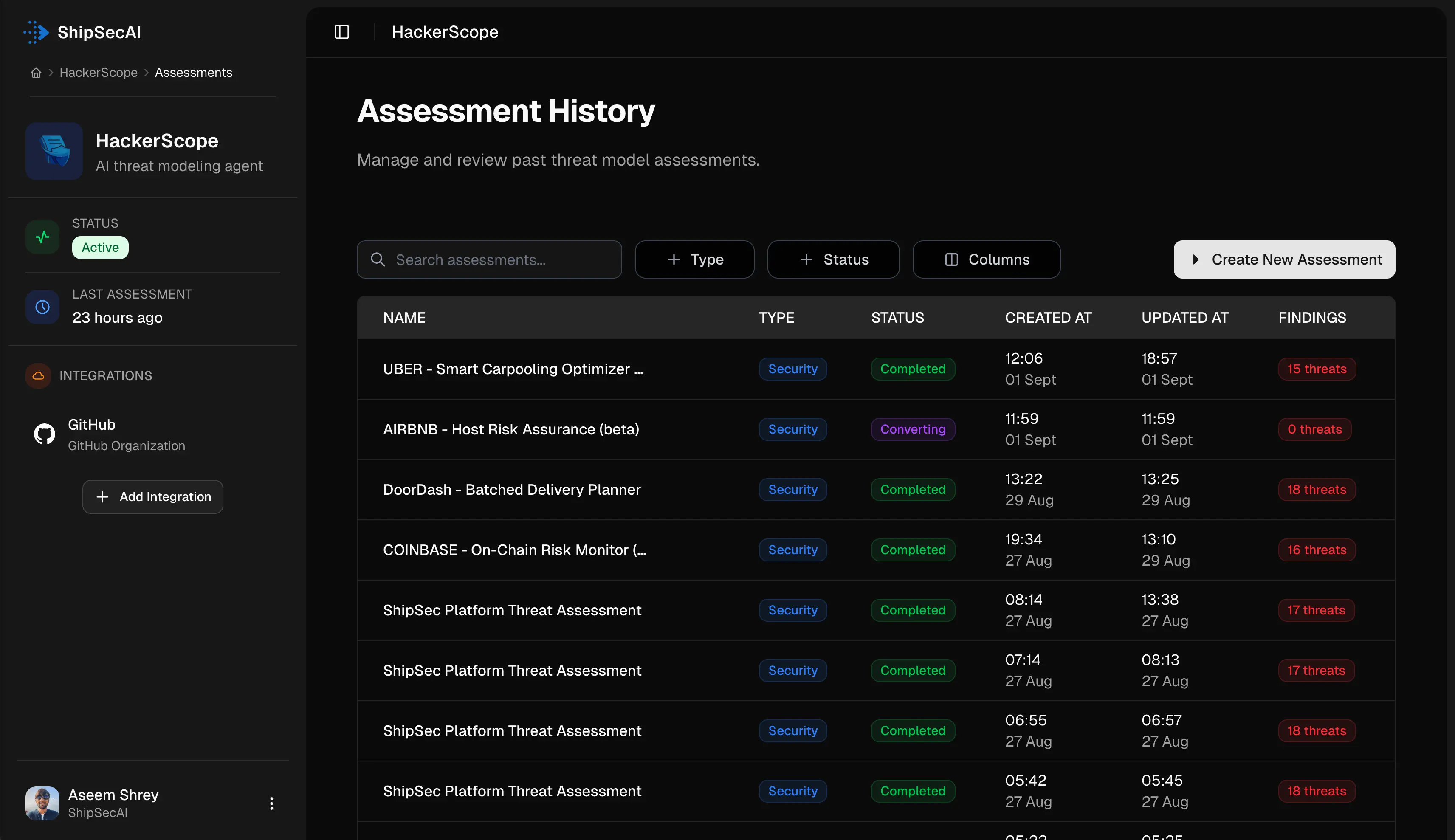Open DoorDash - Batched Delivery Planner
The height and width of the screenshot is (840, 1455).
point(512,489)
